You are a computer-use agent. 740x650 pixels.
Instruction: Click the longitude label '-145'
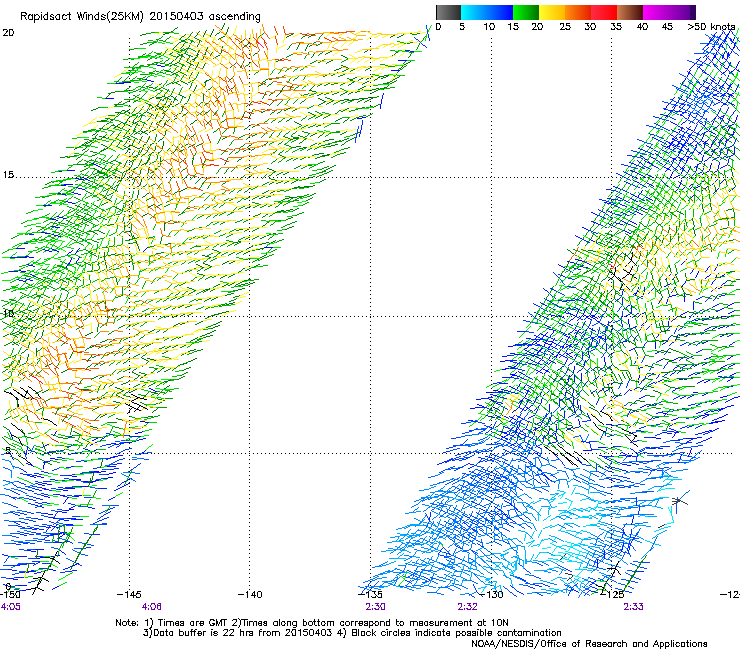[x=129, y=594]
